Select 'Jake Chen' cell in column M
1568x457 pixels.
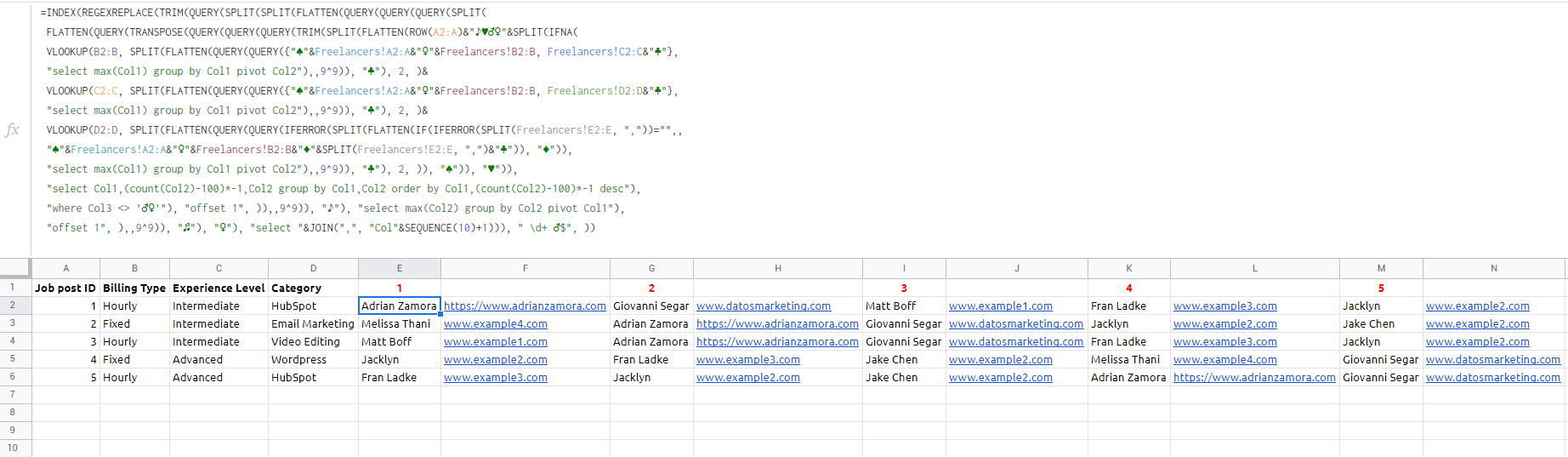point(1381,323)
